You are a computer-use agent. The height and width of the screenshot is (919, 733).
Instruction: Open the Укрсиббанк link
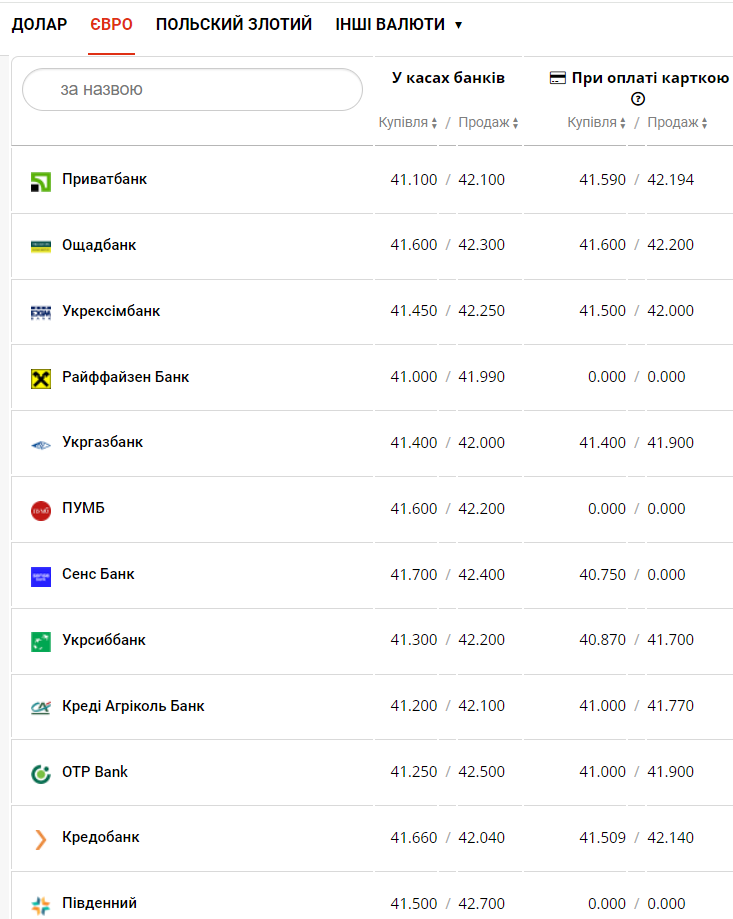[x=104, y=640]
